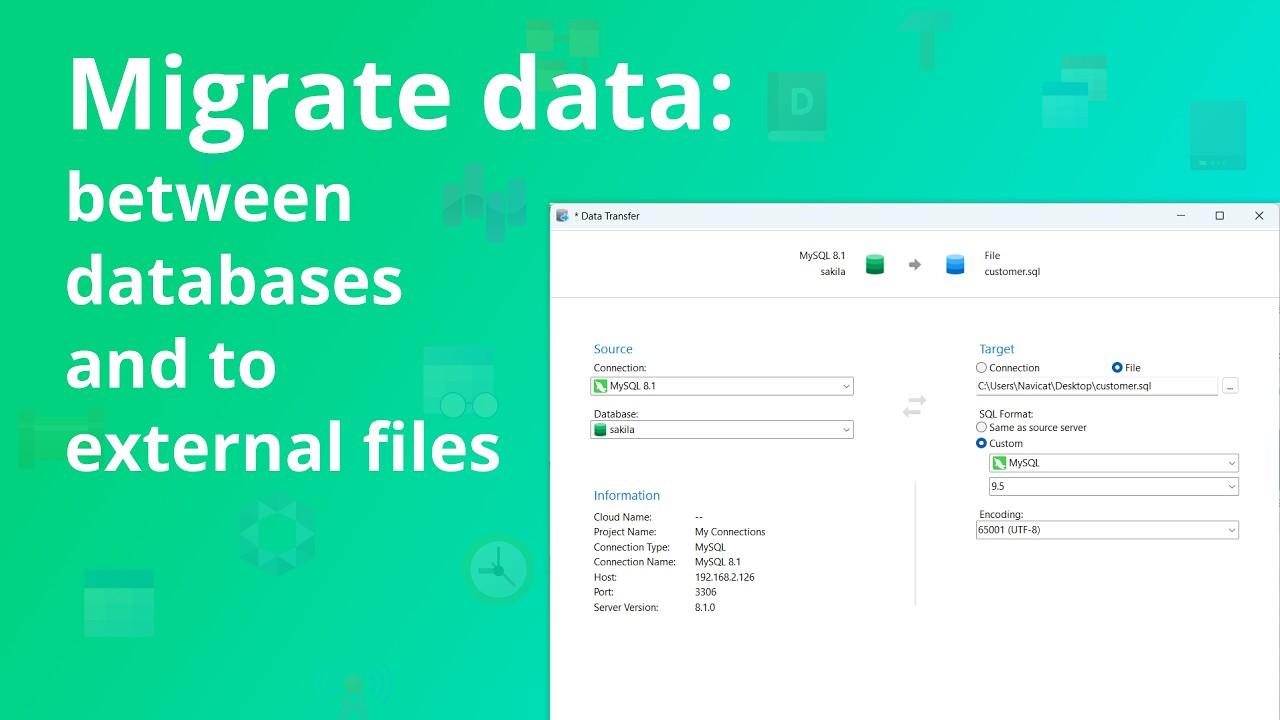Image resolution: width=1280 pixels, height=720 pixels.
Task: Minimize the Data Transfer window
Action: point(1181,216)
